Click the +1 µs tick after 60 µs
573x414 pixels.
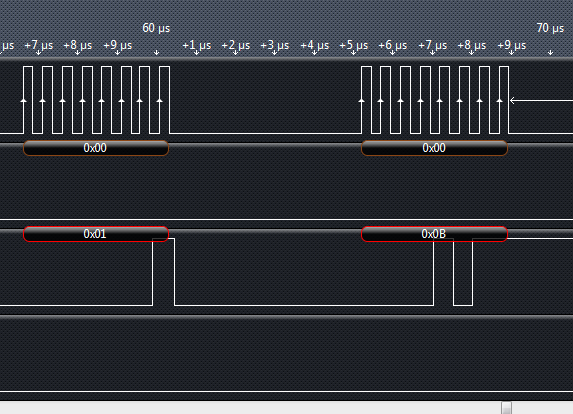(197, 46)
